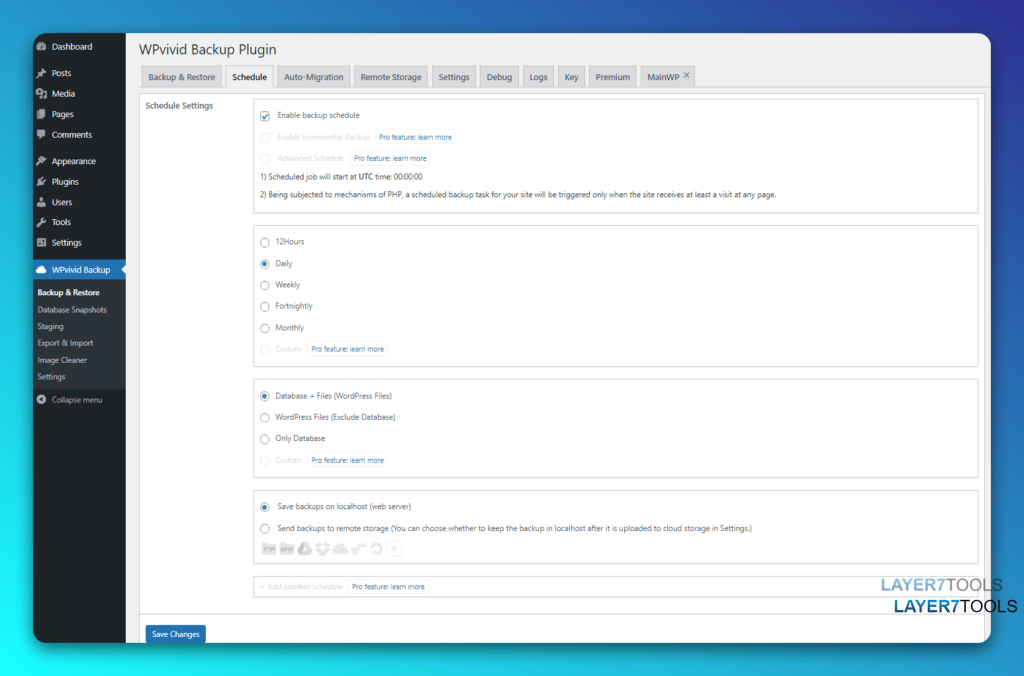The width and height of the screenshot is (1024, 676).
Task: Click the Dashboard gauge icon in sidebar
Action: [x=42, y=46]
